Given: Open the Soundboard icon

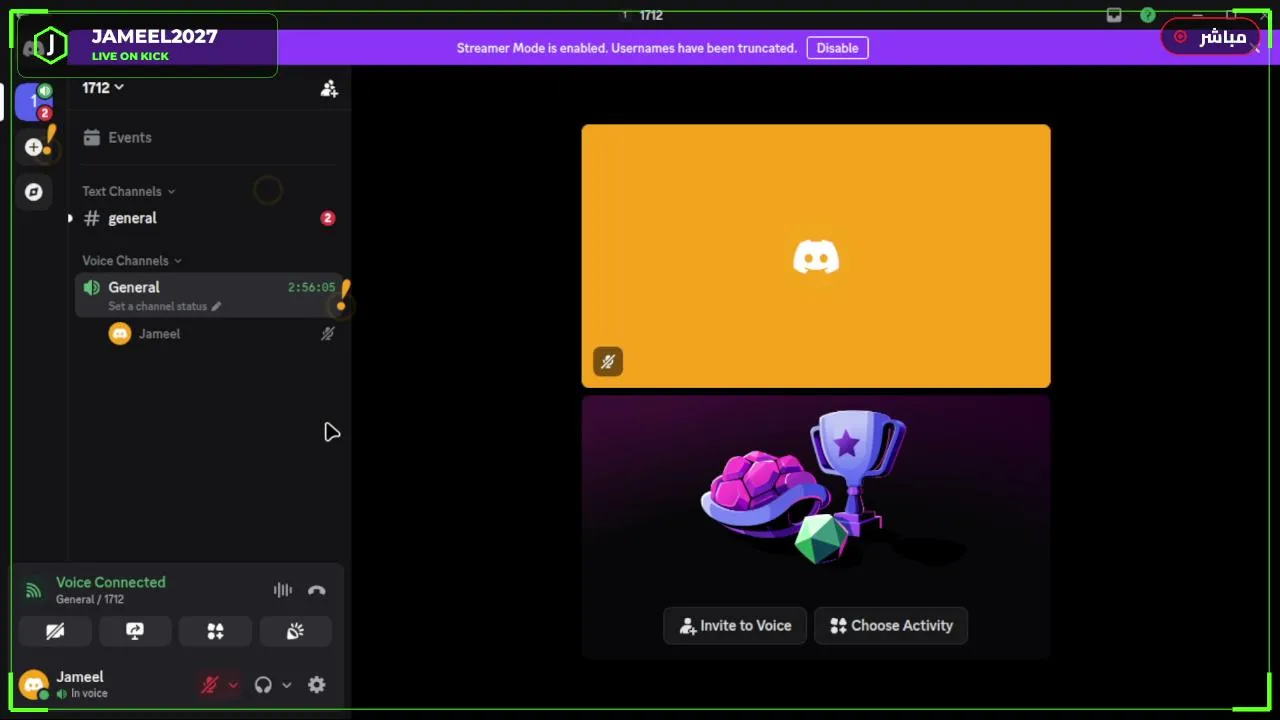Looking at the screenshot, I should coord(295,631).
